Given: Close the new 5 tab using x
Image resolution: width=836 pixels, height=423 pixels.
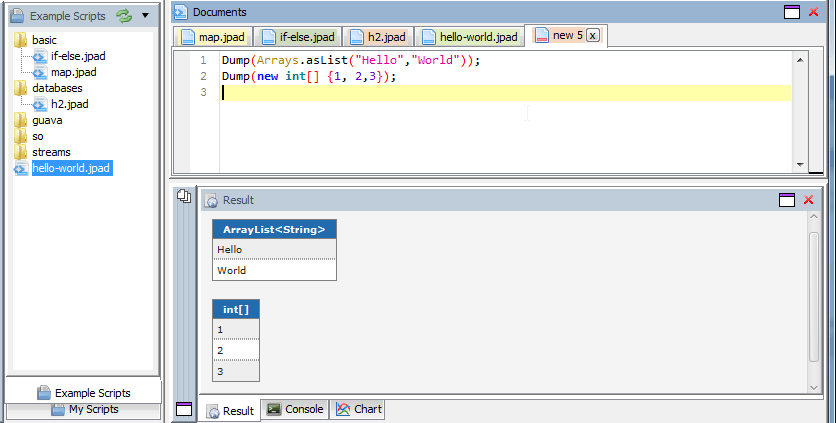Looking at the screenshot, I should [x=592, y=36].
